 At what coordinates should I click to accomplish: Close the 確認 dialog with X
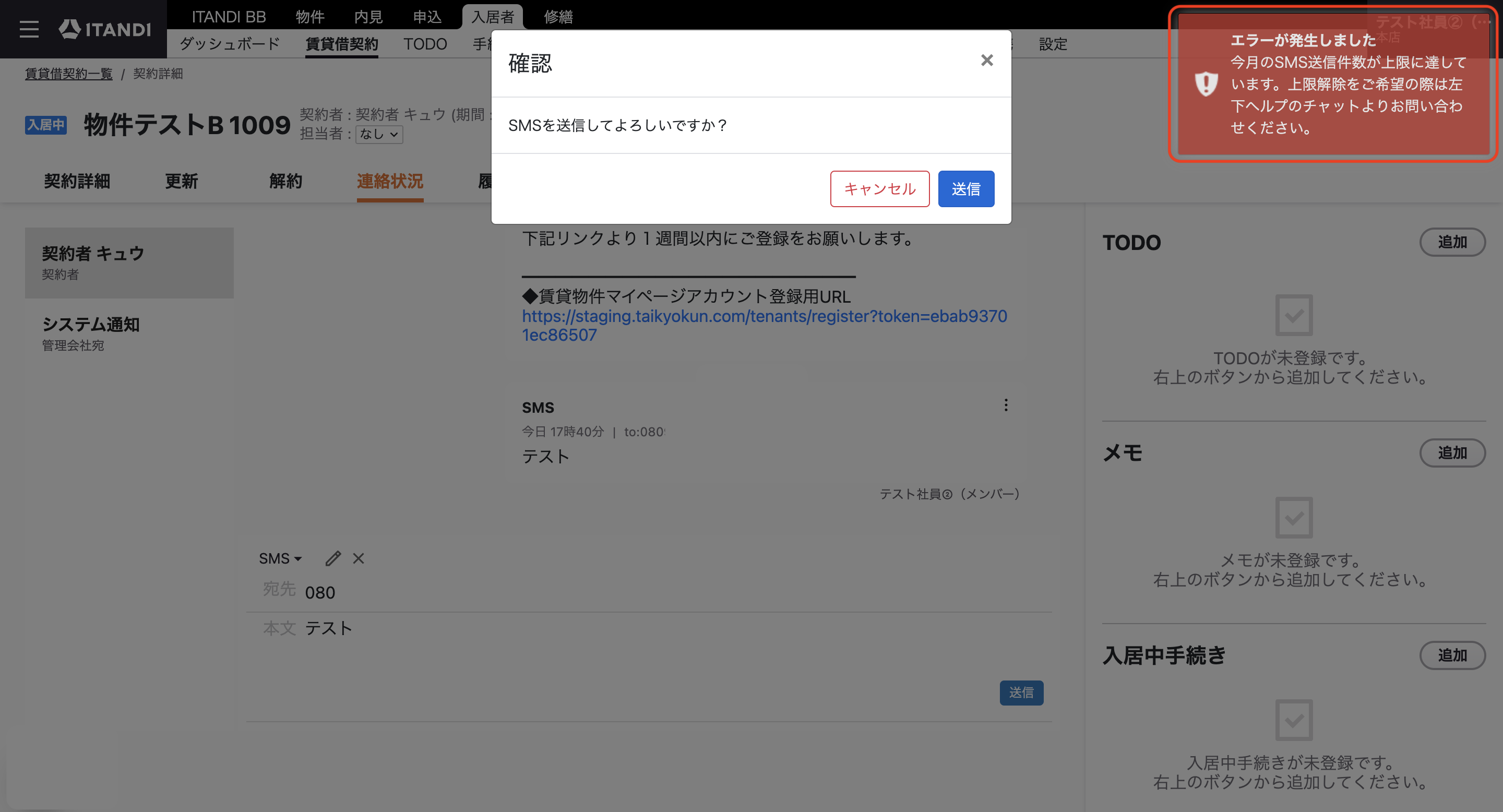click(x=987, y=60)
